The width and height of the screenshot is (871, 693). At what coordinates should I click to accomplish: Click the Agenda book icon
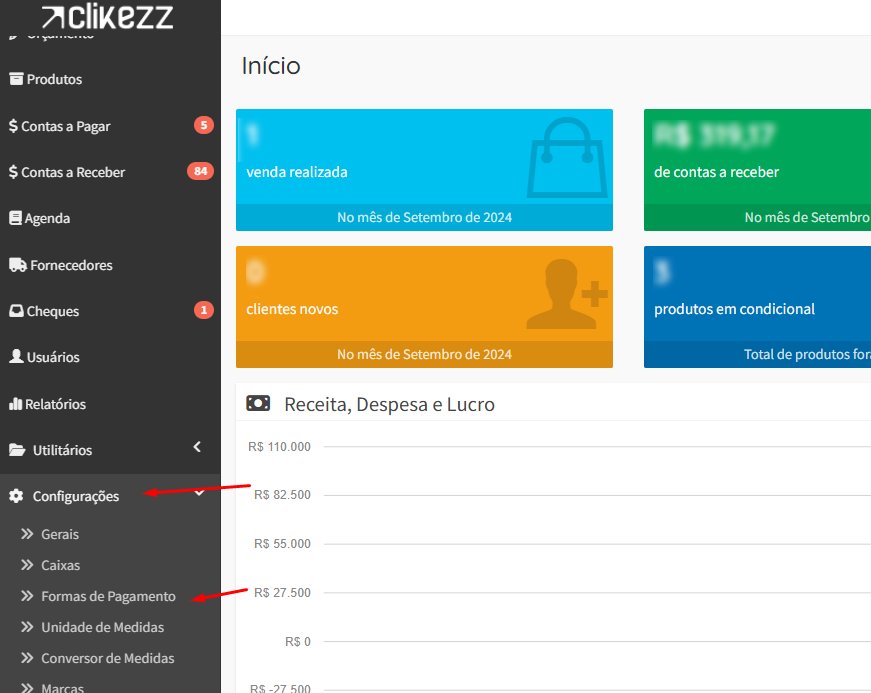click(15, 218)
